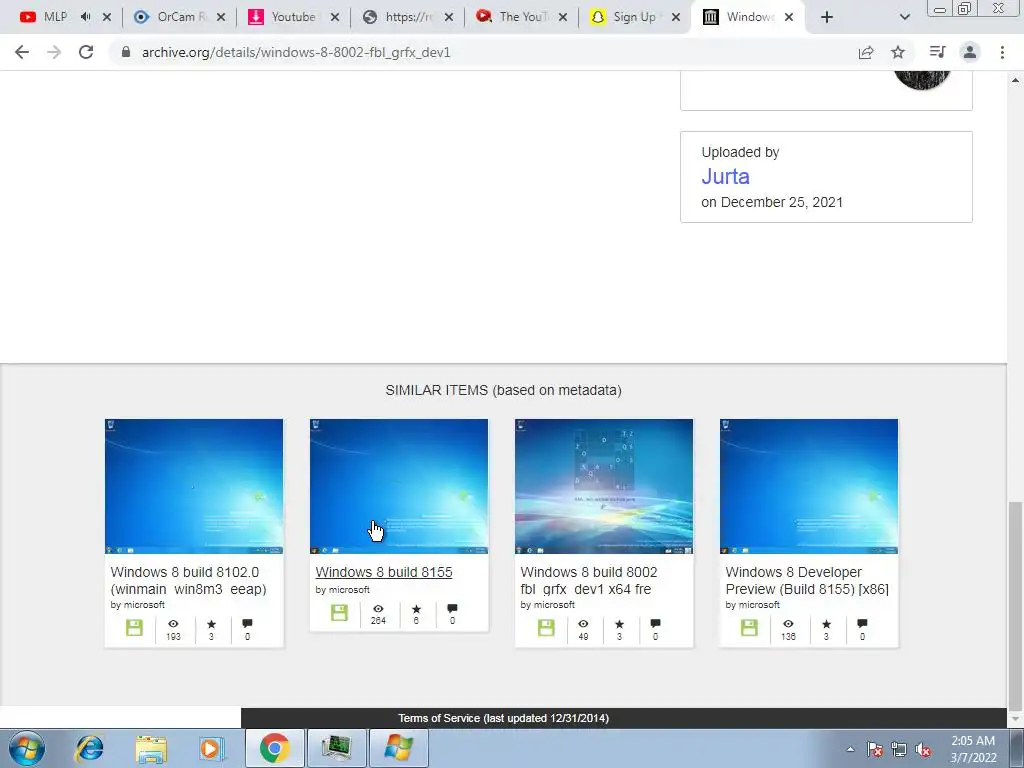Open uploader Jurta's profile link
1024x768 pixels.
point(725,176)
